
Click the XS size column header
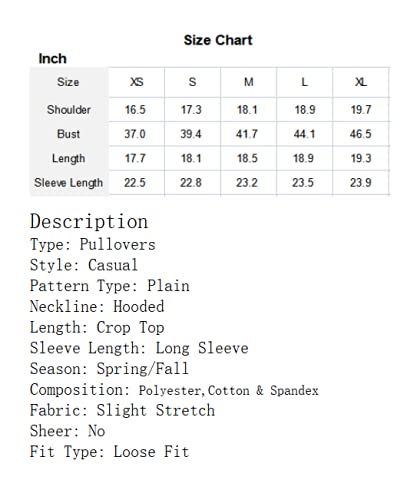(136, 82)
